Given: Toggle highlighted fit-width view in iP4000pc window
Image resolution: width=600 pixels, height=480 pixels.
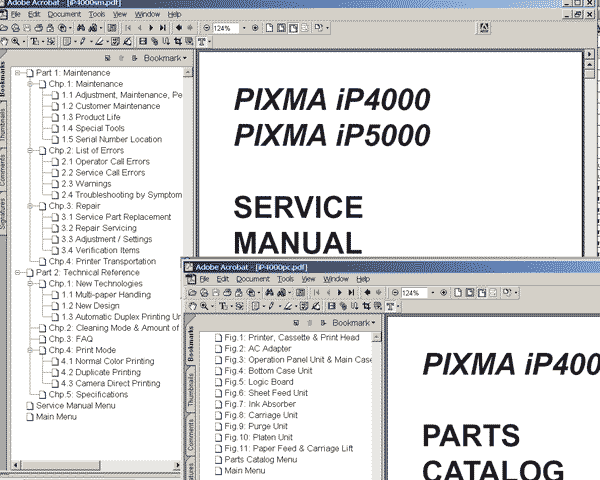Looking at the screenshot, I should click(482, 293).
